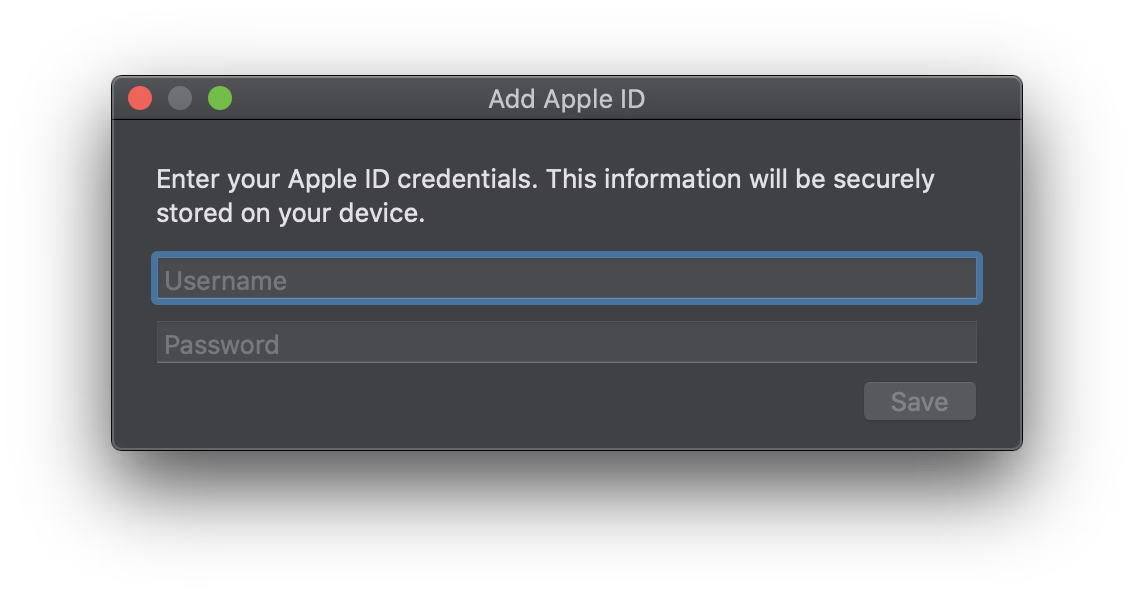
Task: Click the red button in title bar
Action: 140,98
